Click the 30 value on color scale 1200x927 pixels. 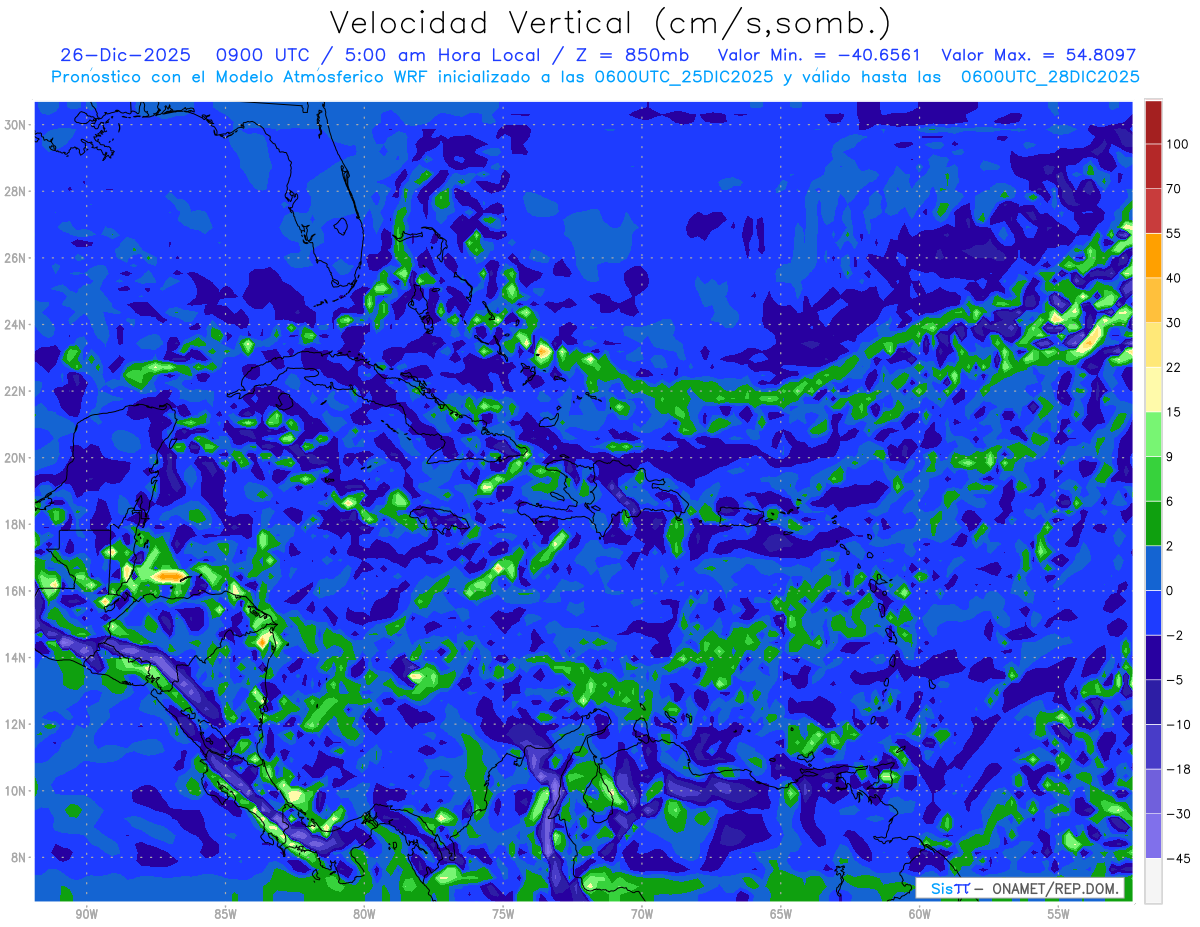pyautogui.click(x=1174, y=323)
